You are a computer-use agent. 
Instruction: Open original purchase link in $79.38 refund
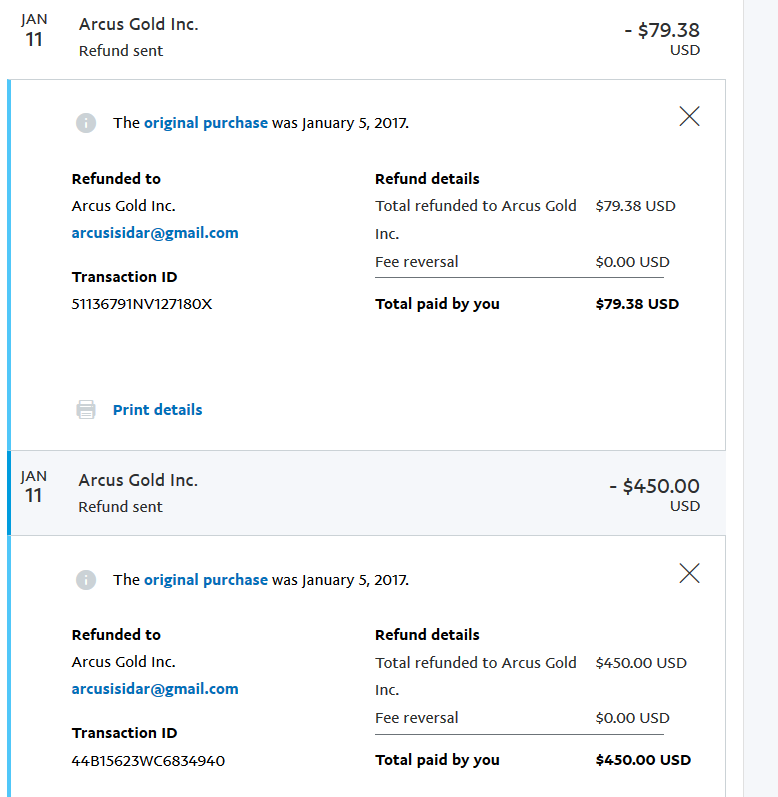[205, 123]
